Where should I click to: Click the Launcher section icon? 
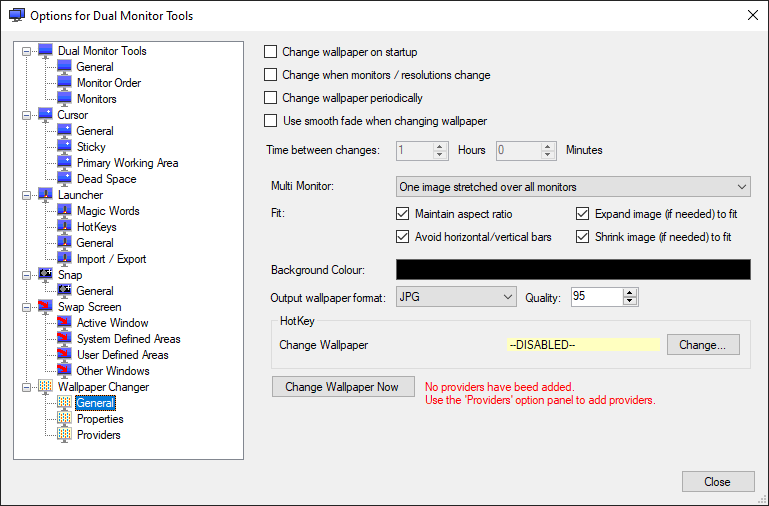[46, 195]
